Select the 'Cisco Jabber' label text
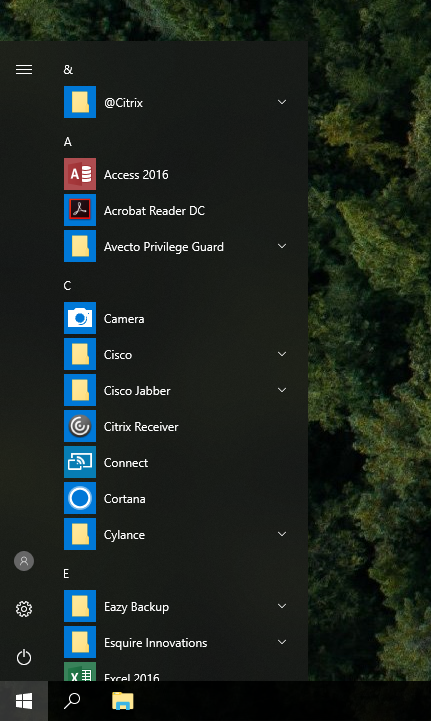This screenshot has height=721, width=431. 137,391
